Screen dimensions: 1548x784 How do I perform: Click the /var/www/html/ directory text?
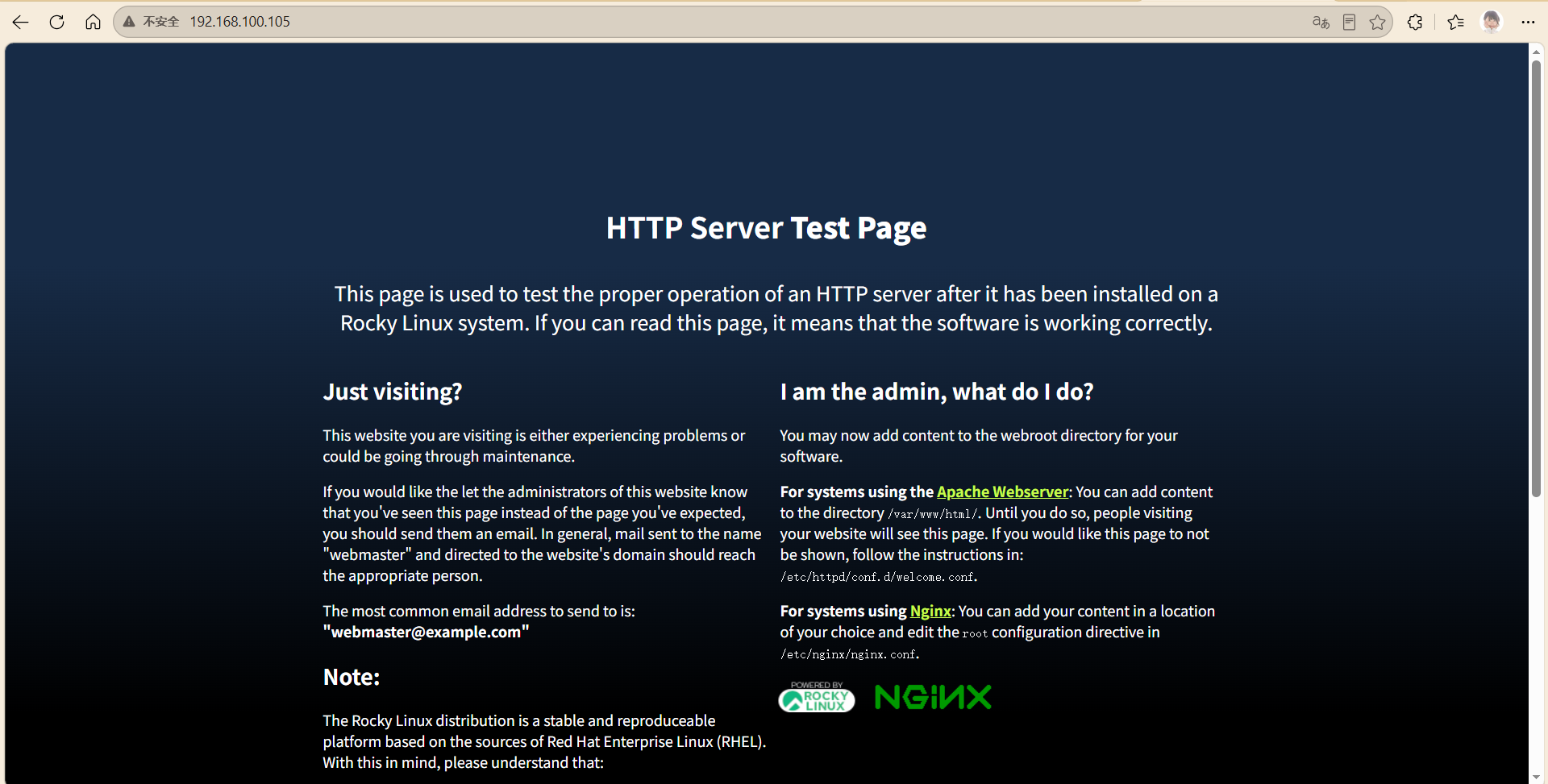pos(933,513)
